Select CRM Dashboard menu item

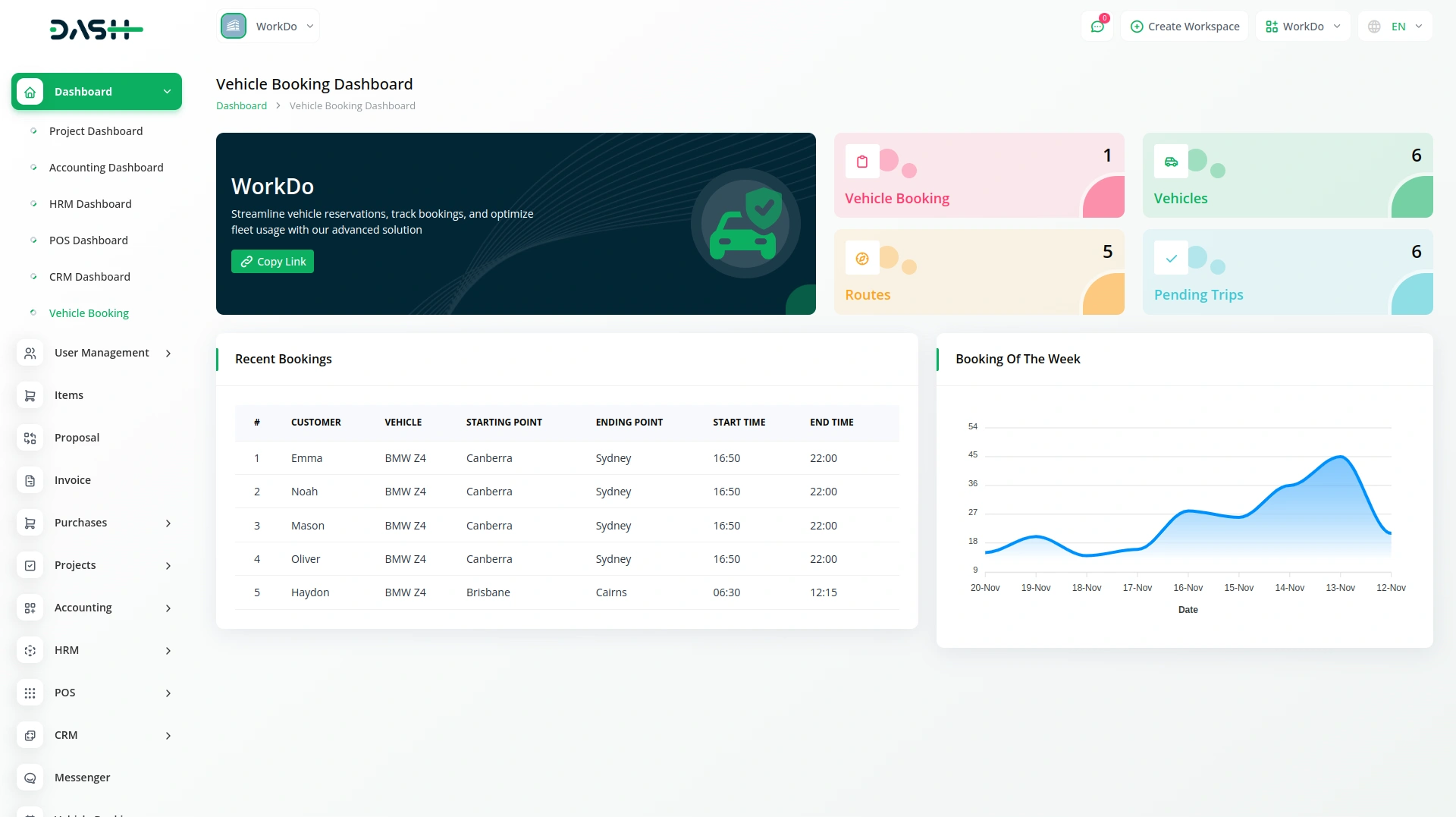point(89,277)
